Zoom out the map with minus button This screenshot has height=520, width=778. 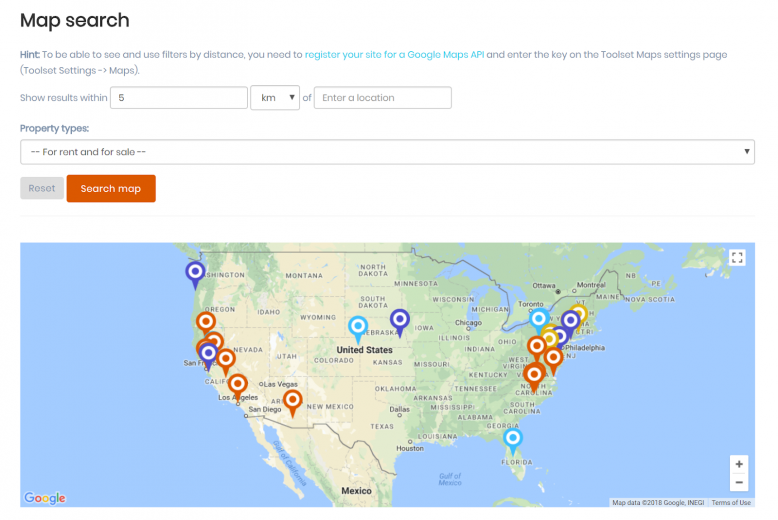(739, 482)
